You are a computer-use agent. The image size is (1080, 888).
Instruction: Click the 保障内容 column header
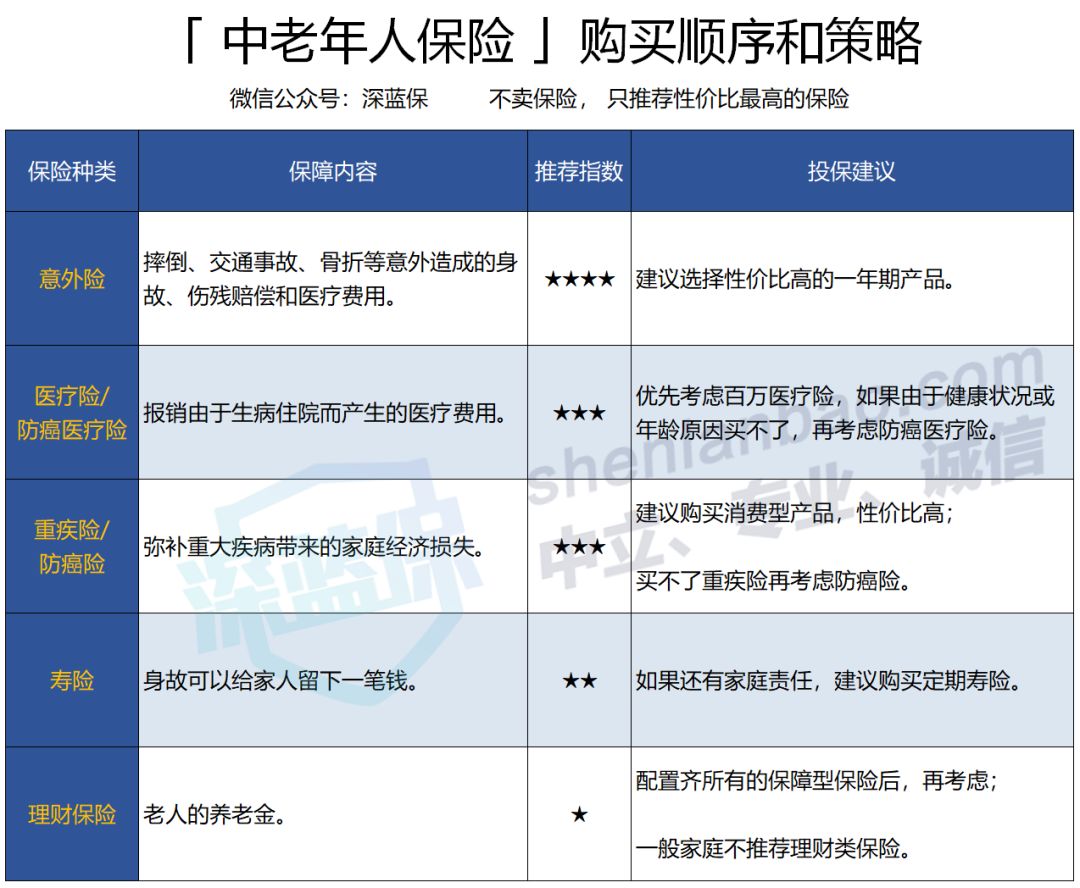coord(333,171)
